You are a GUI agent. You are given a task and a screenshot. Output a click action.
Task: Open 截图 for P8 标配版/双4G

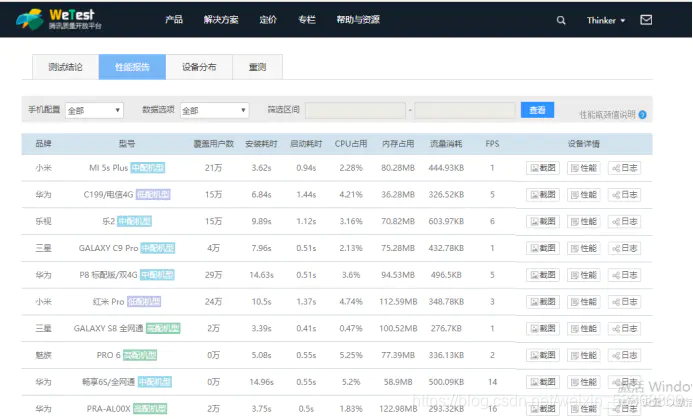tap(543, 275)
